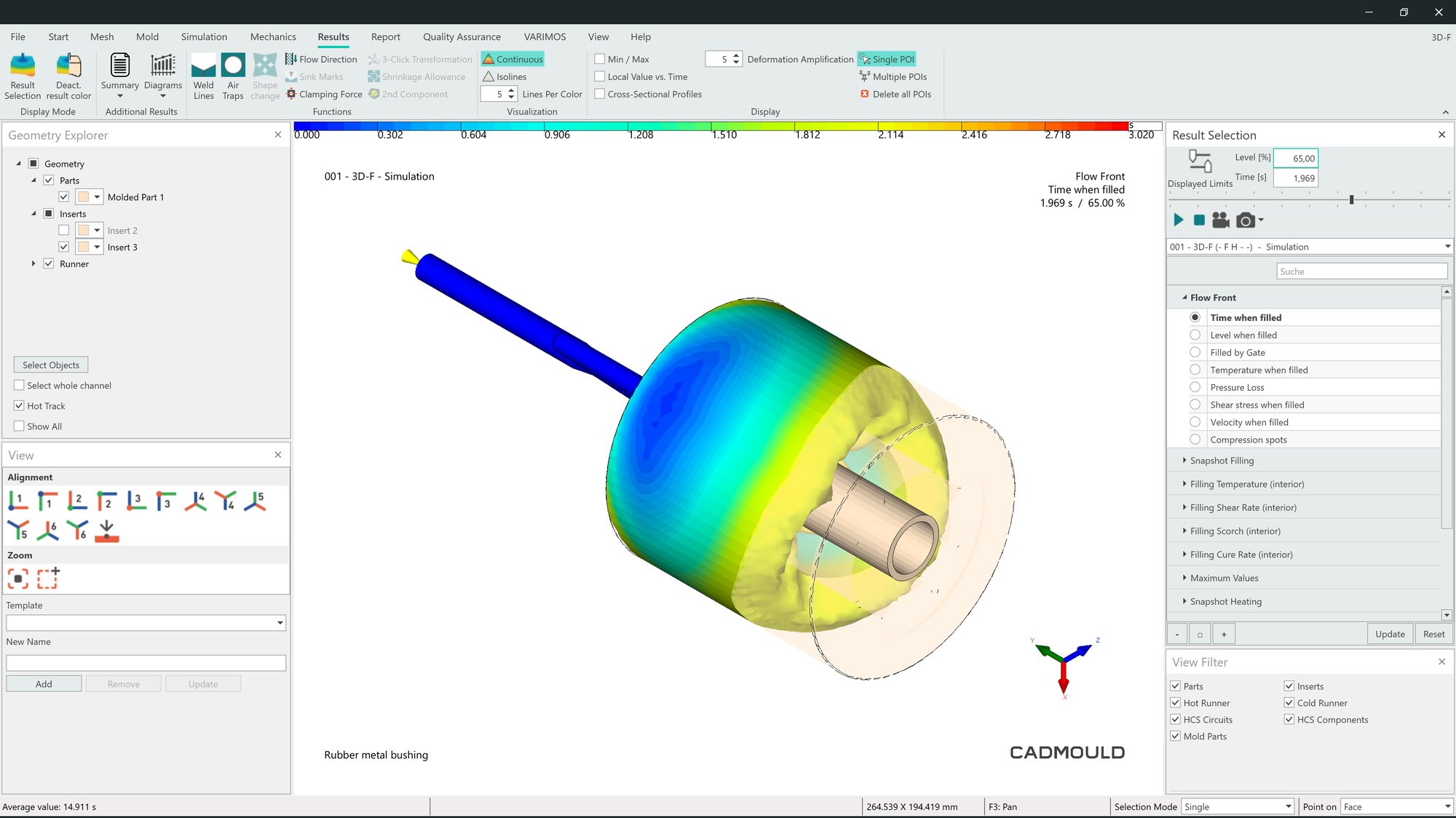Click the Weld Lines icon
This screenshot has height=818, width=1456.
203,67
